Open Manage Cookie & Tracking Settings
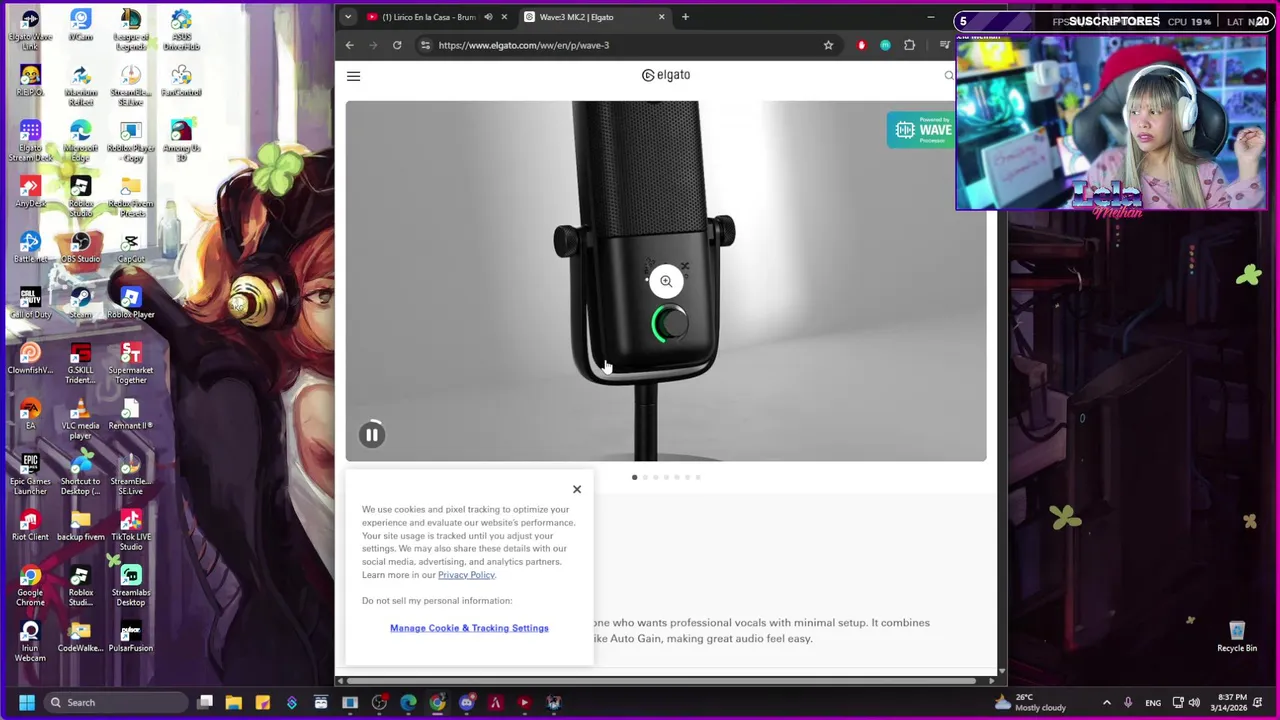 [x=469, y=628]
